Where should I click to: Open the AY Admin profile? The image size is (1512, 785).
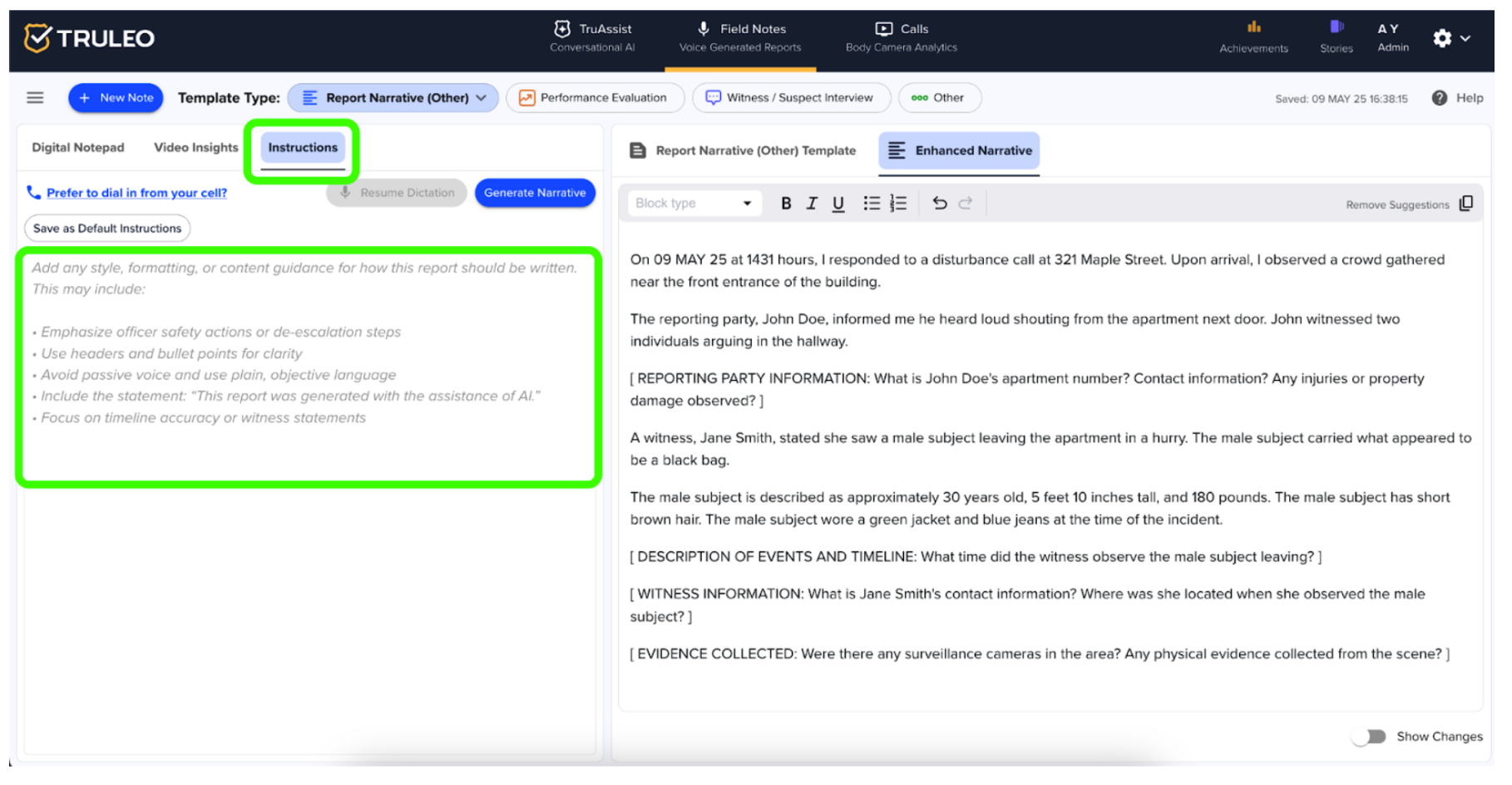coord(1392,37)
